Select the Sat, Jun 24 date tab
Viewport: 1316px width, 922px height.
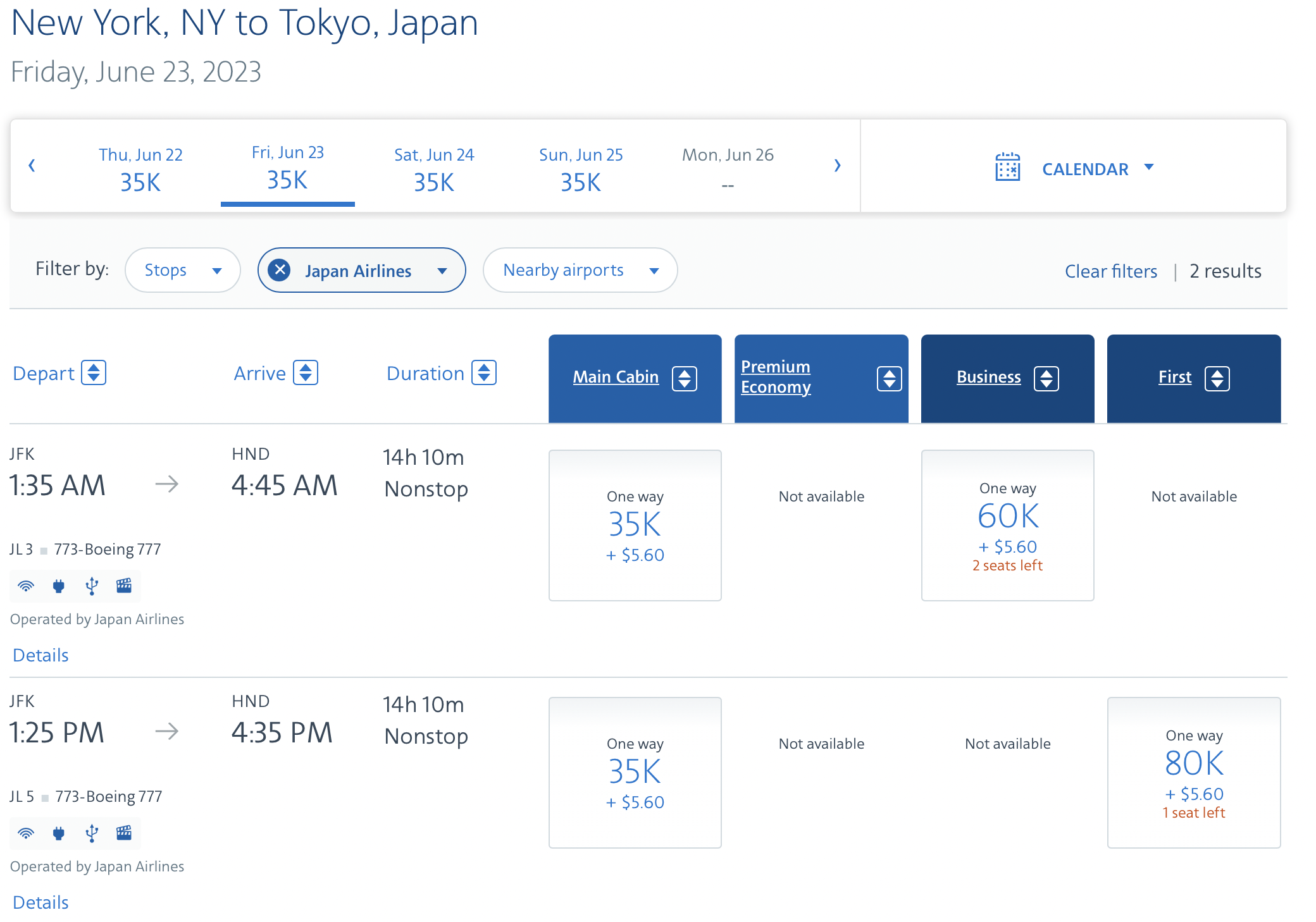coord(434,169)
